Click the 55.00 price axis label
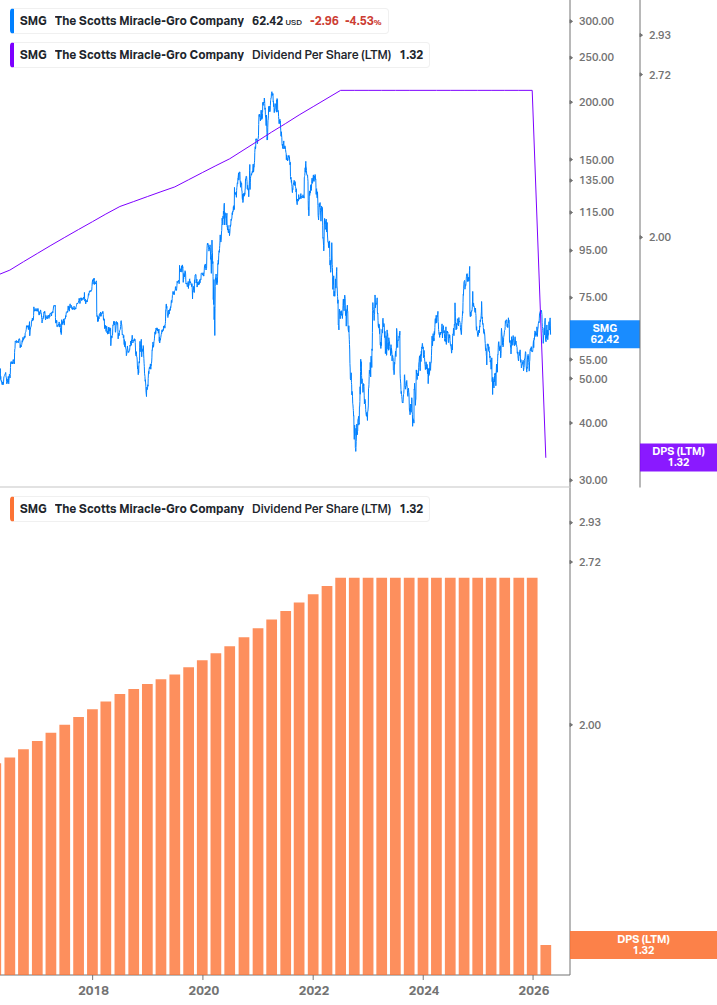 [593, 360]
